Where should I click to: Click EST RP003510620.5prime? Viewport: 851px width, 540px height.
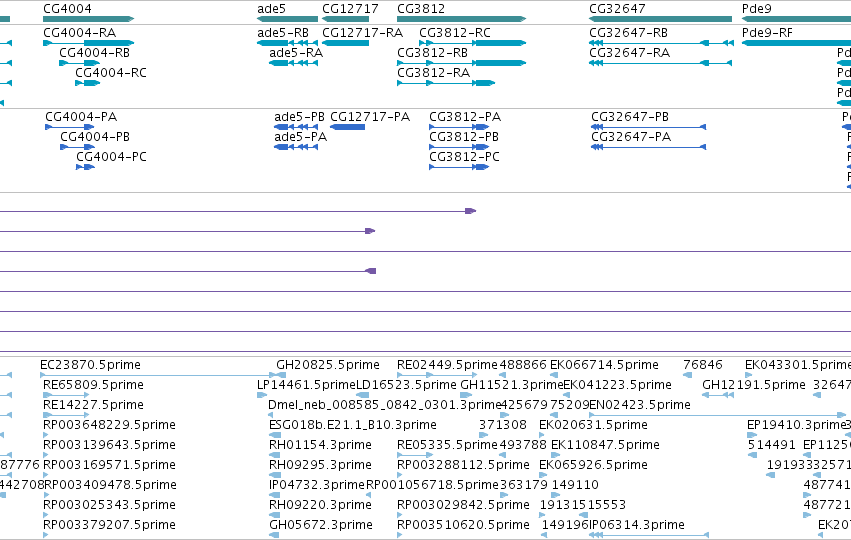tap(400, 535)
